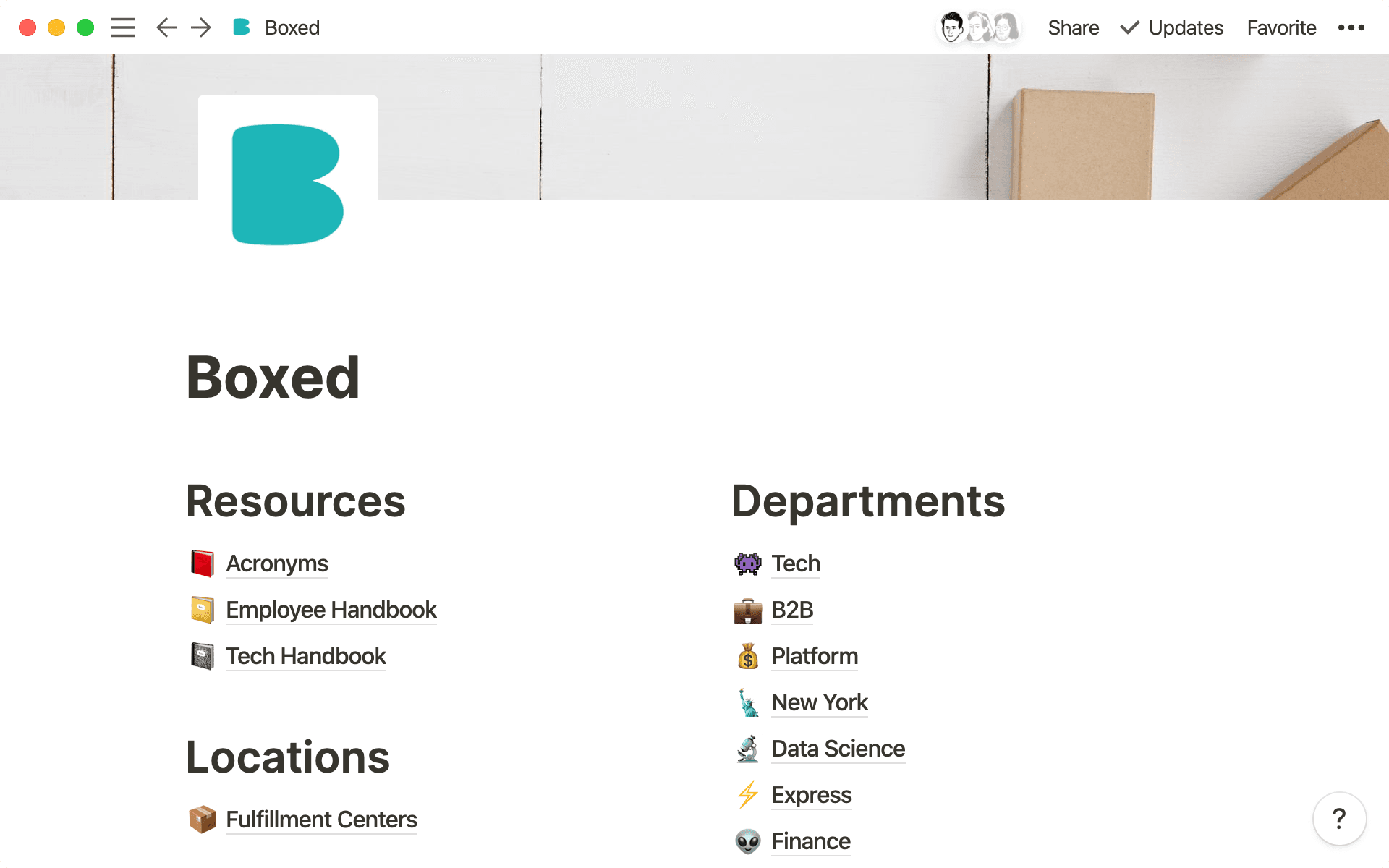Click the lightning bolt icon beside Express
The width and height of the screenshot is (1389, 868).
(x=748, y=795)
